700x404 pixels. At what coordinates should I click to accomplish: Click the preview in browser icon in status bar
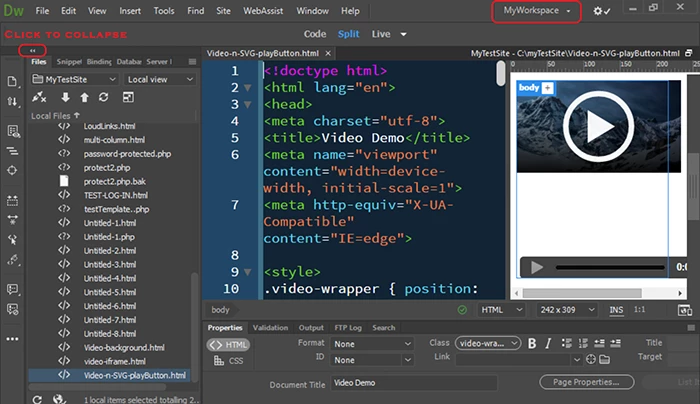(684, 310)
